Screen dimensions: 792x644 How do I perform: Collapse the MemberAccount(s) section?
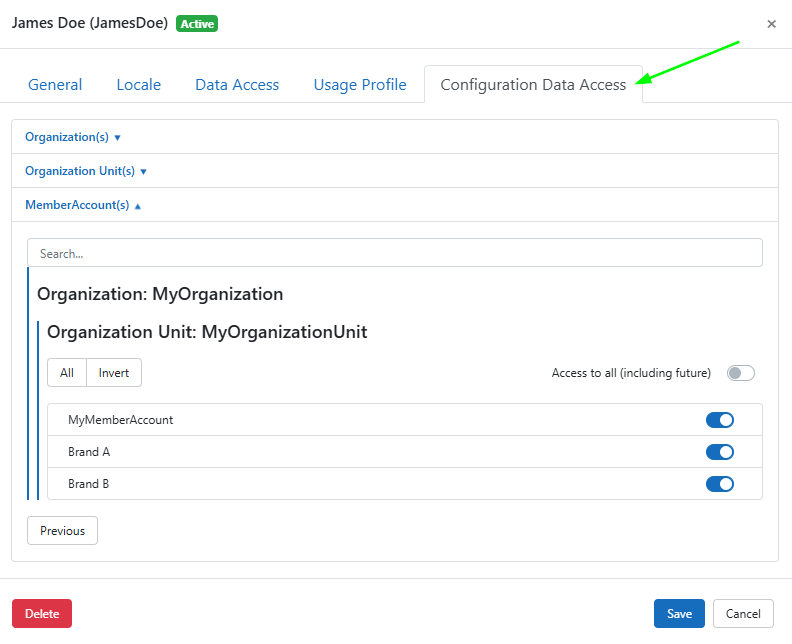click(83, 205)
